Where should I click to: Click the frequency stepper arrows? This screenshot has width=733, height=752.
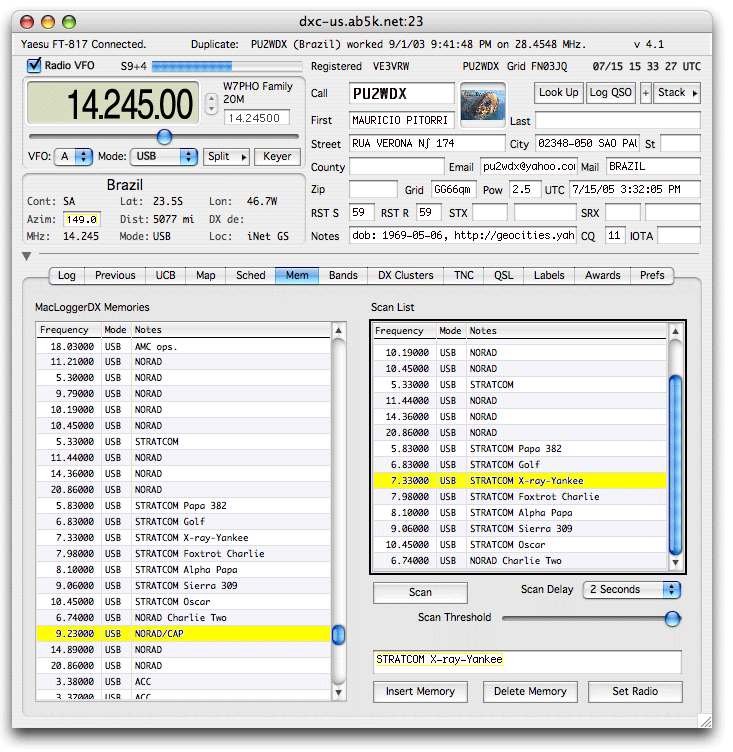tap(211, 103)
